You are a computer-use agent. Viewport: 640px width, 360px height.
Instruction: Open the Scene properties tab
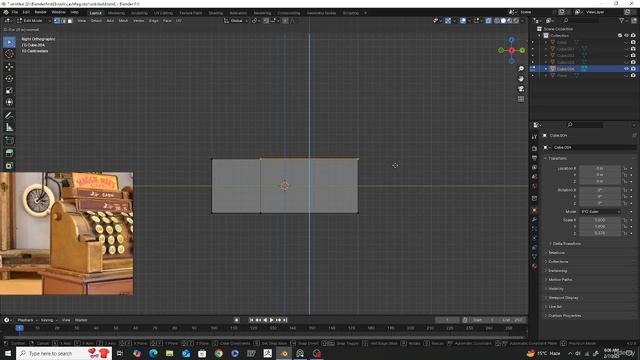[534, 177]
